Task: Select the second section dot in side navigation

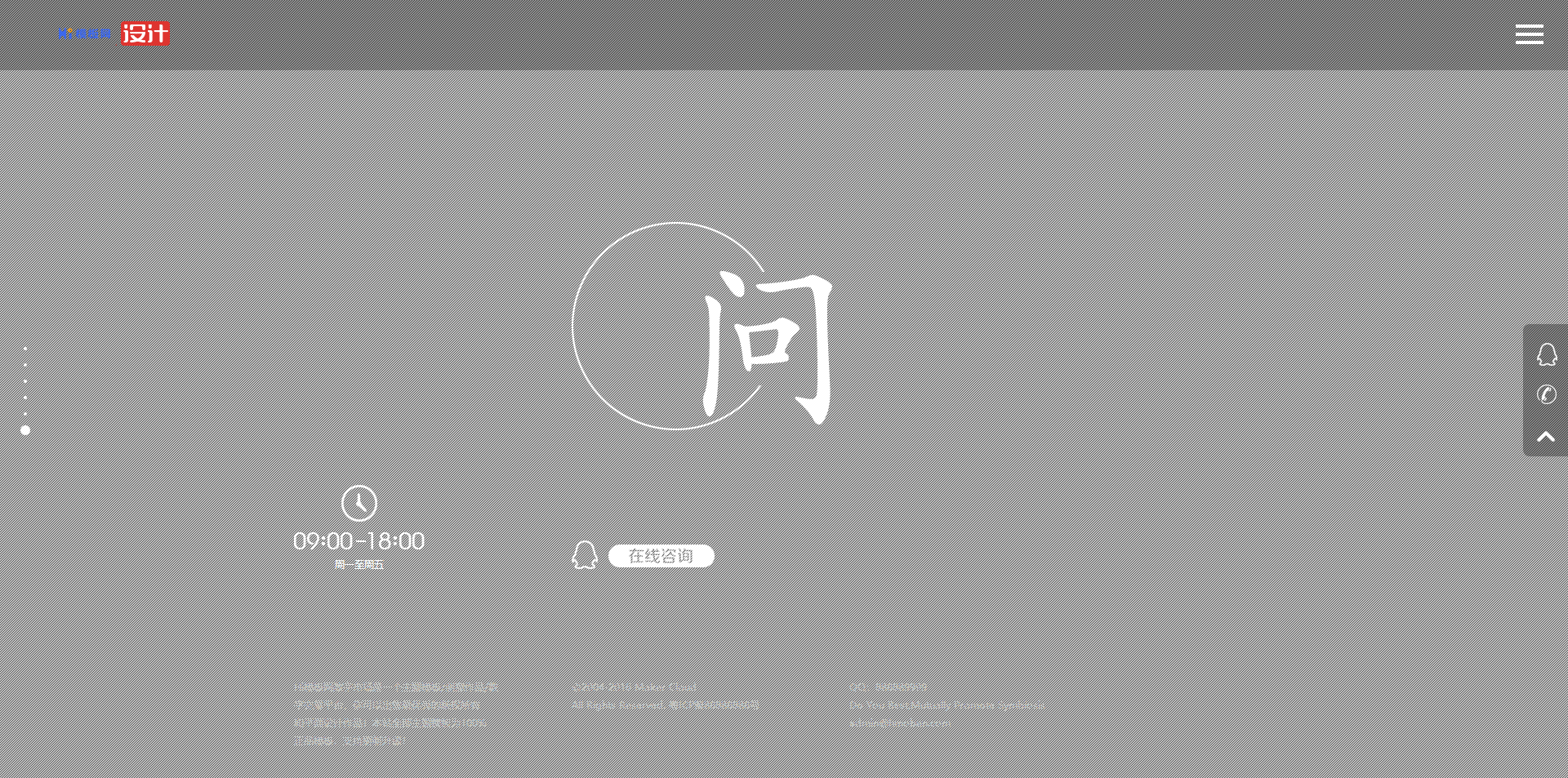Action: coord(25,365)
